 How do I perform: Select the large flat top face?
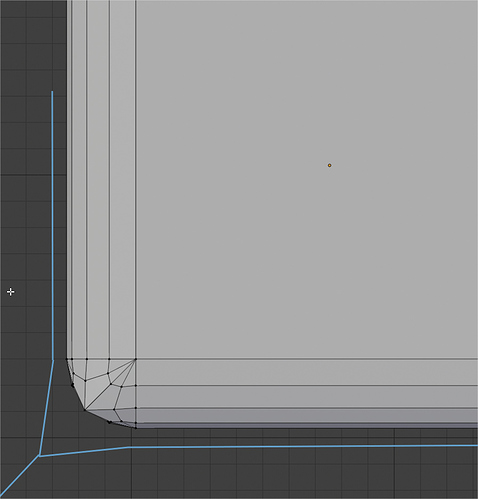[x=307, y=179]
